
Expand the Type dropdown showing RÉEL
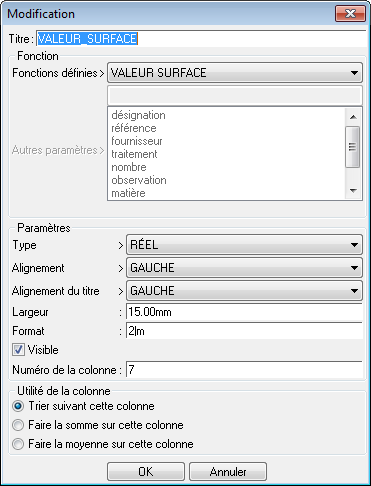[244, 245]
